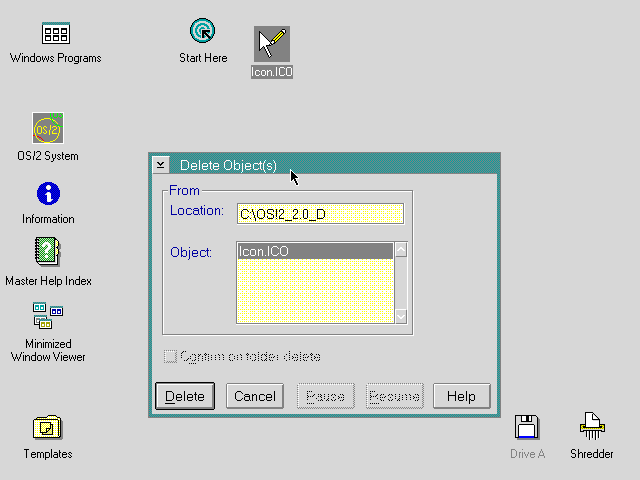640x480 pixels.
Task: Select the Start Here icon
Action: tap(202, 31)
